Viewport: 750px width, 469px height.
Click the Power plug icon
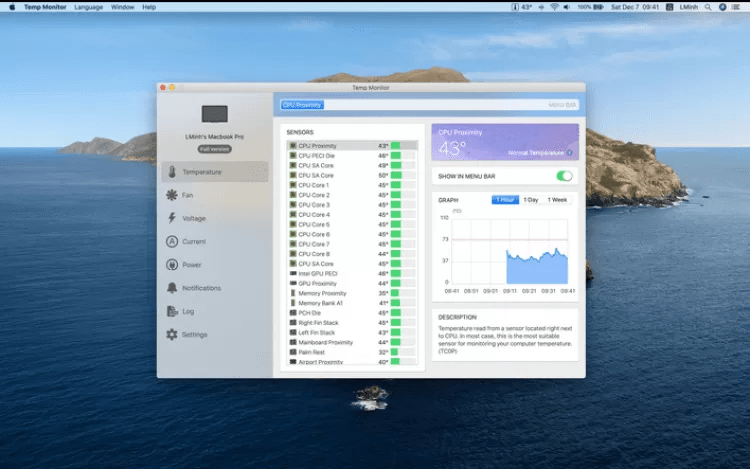coord(172,265)
